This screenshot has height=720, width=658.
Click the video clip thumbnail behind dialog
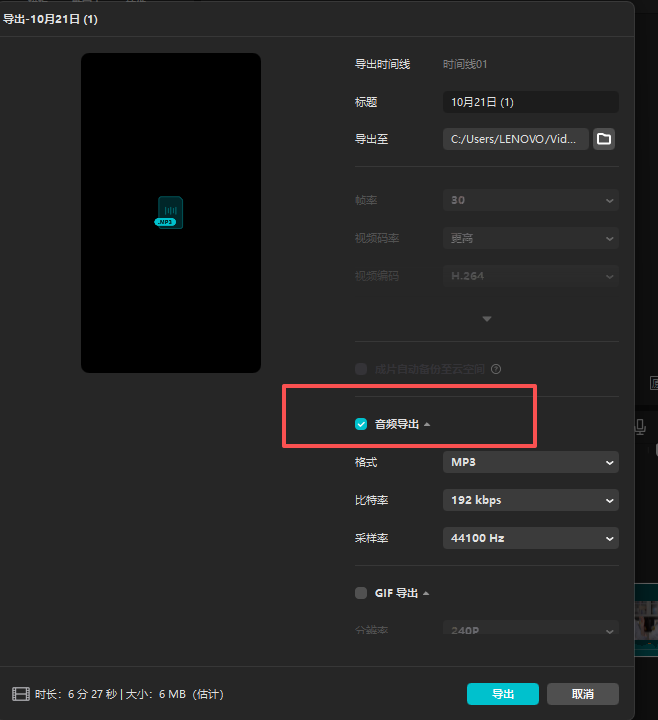(647, 620)
